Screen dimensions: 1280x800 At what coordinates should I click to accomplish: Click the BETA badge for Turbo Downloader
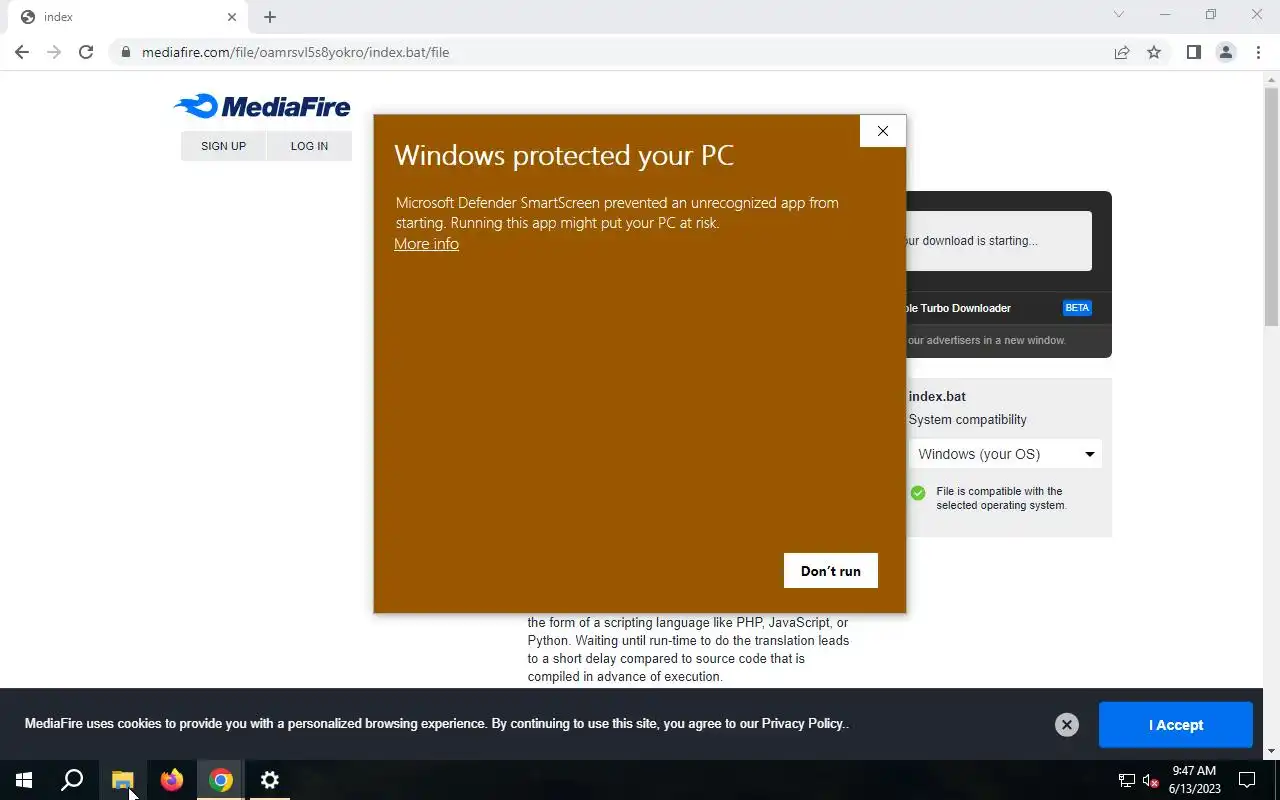[1077, 308]
